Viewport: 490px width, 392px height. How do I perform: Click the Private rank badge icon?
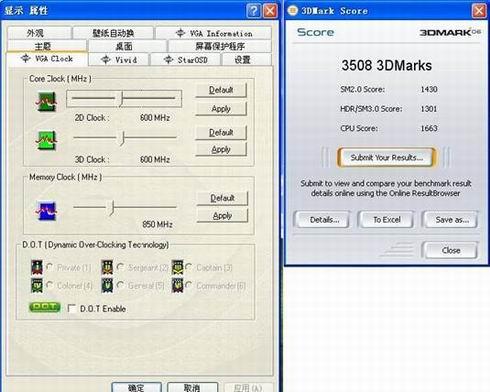[37, 268]
